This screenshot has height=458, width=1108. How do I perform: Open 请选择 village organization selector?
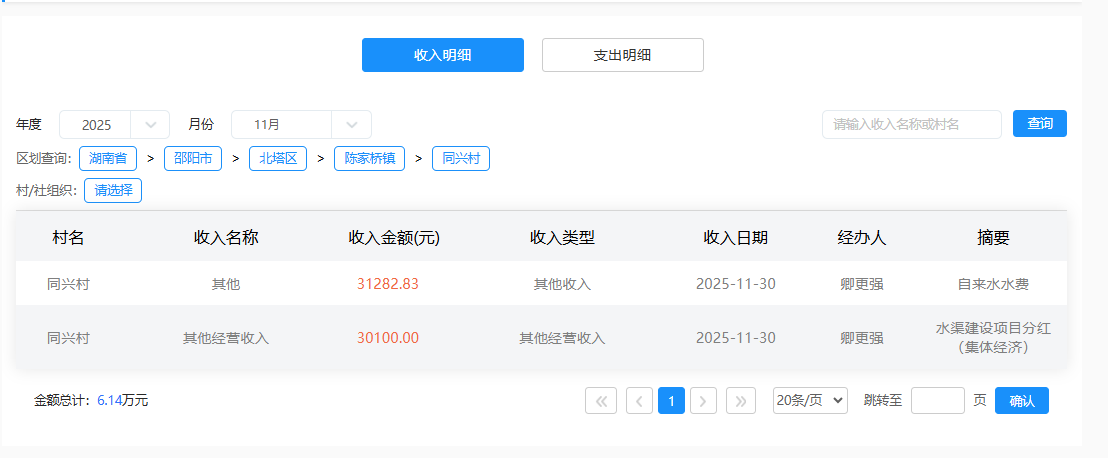click(113, 190)
